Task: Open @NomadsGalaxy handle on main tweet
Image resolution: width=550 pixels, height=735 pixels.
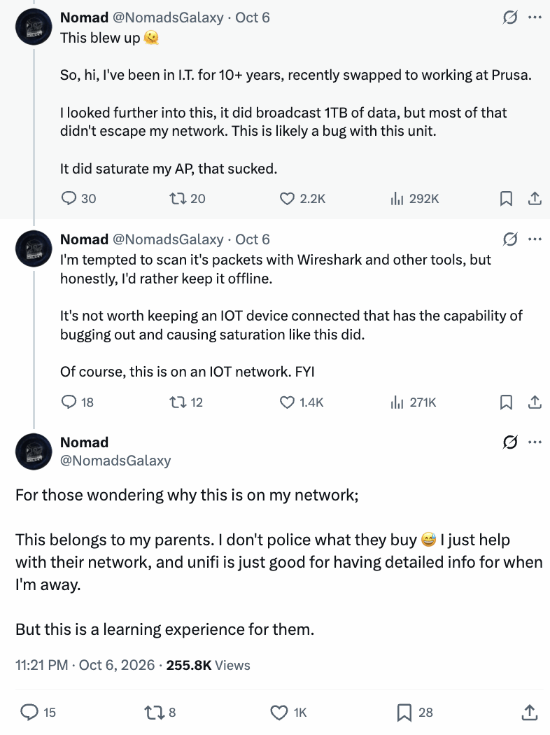Action: (115, 461)
